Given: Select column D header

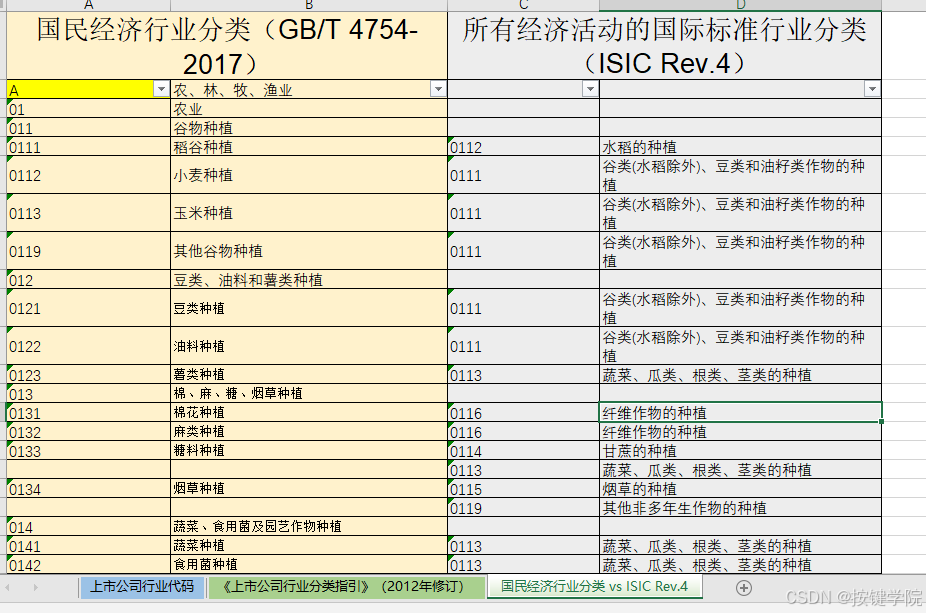Looking at the screenshot, I should click(x=741, y=5).
